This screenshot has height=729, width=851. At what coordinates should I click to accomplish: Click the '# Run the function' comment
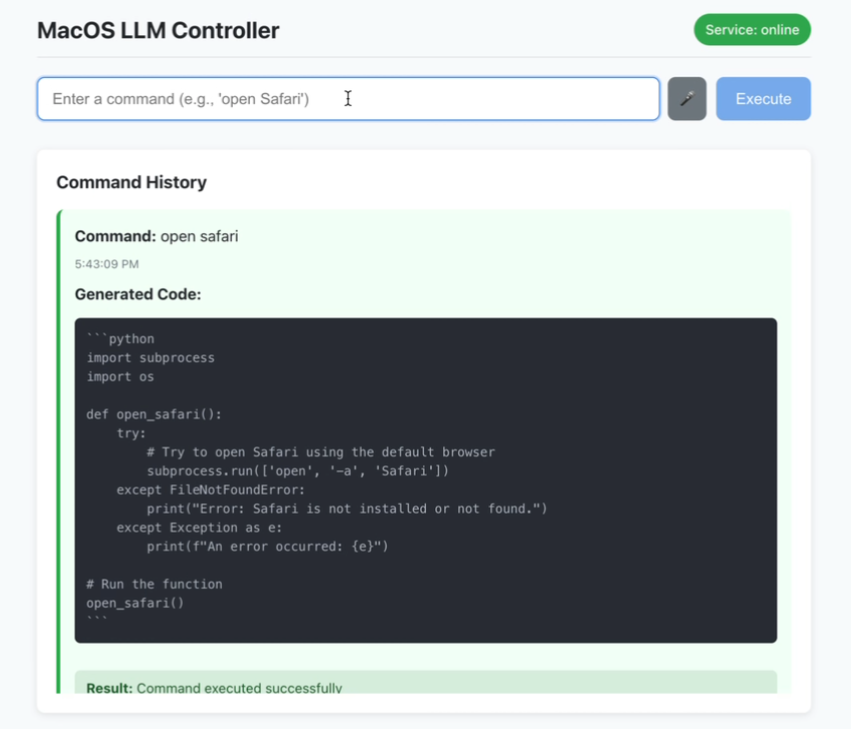tap(154, 584)
